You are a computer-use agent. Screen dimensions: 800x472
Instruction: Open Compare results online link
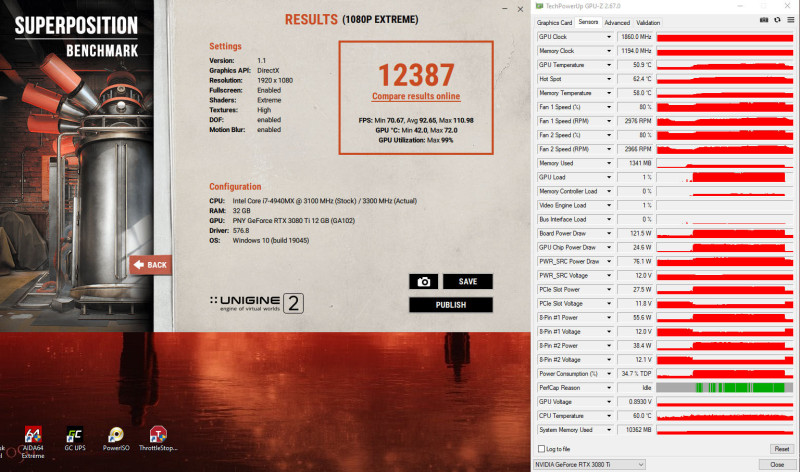[x=416, y=96]
